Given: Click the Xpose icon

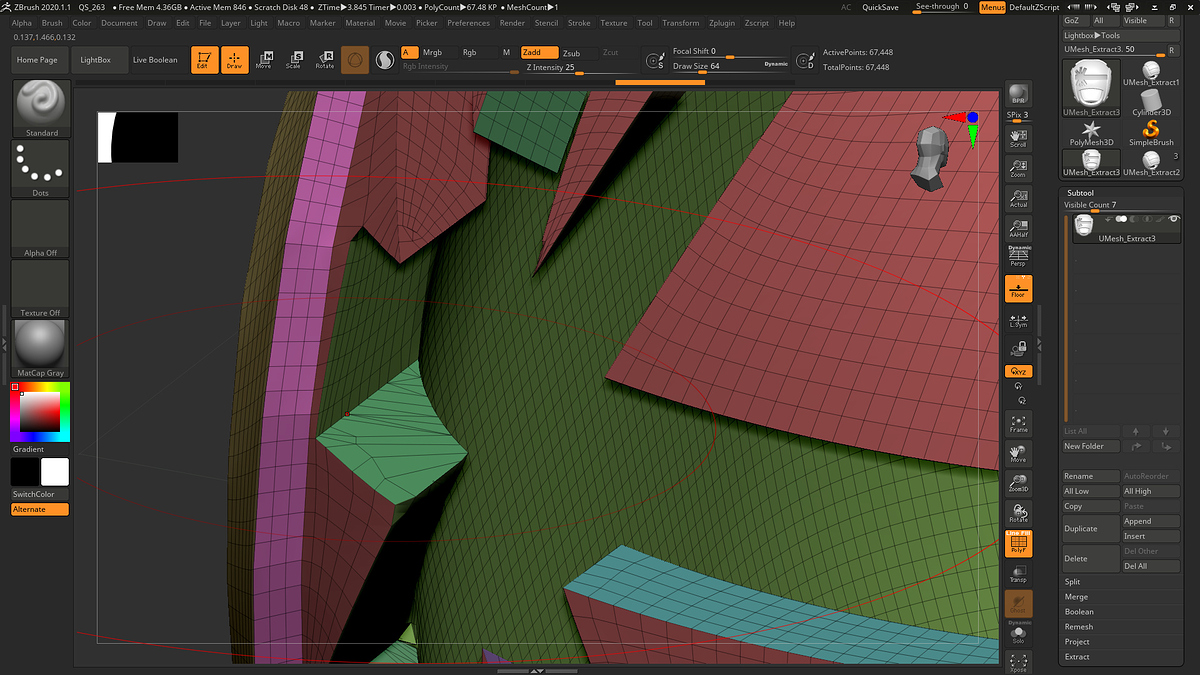Looking at the screenshot, I should tap(1018, 663).
